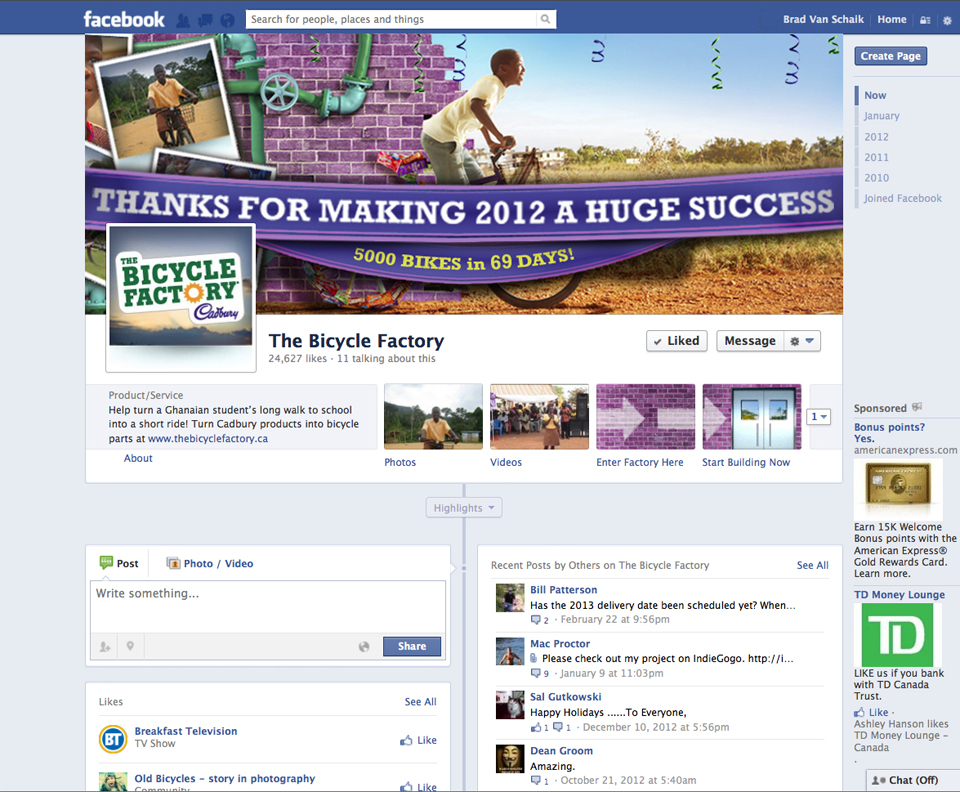Click the TD Money Lounge Like thumb icon
This screenshot has height=792, width=960.
860,712
